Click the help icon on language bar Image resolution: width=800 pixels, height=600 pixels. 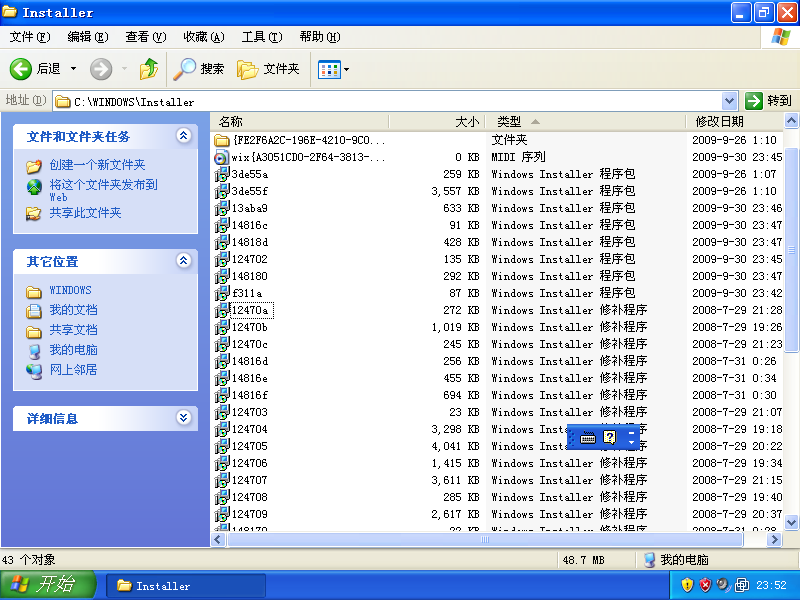pos(610,437)
